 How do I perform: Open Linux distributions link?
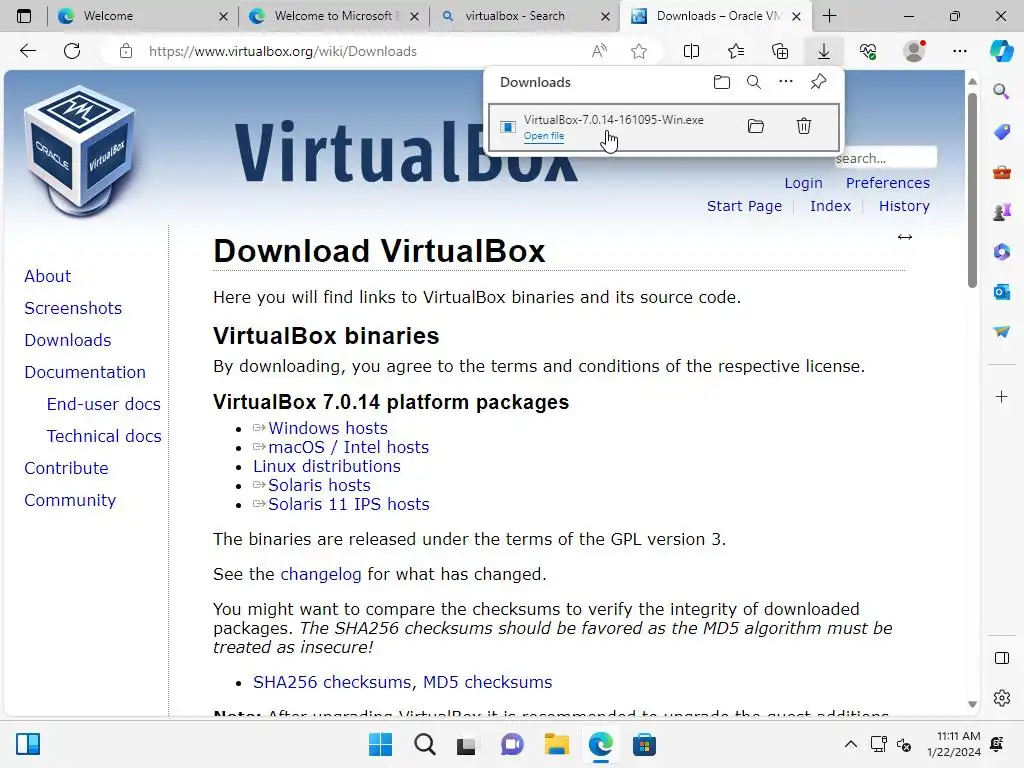(x=327, y=466)
